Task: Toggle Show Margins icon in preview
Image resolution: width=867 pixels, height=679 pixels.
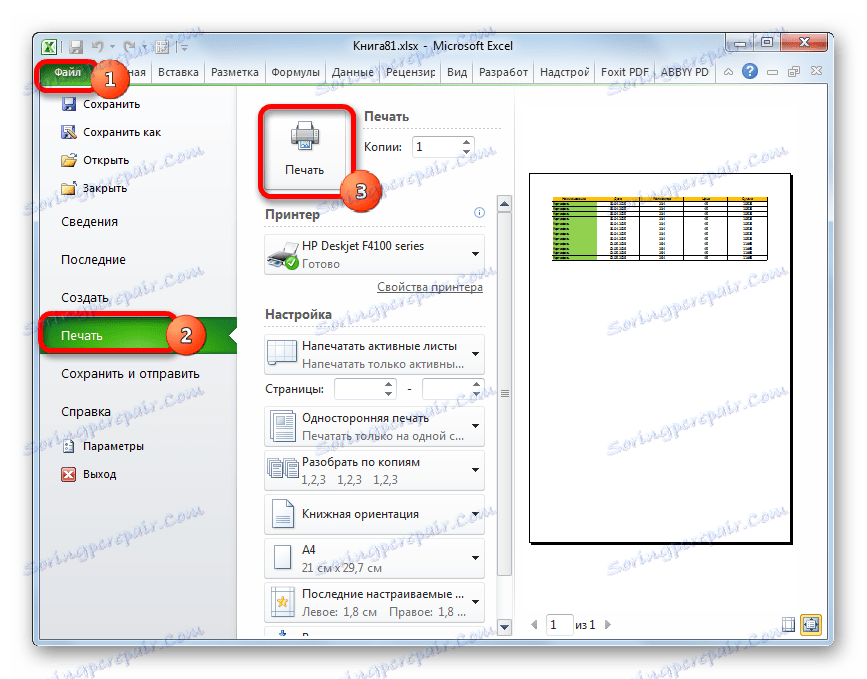Action: point(788,625)
